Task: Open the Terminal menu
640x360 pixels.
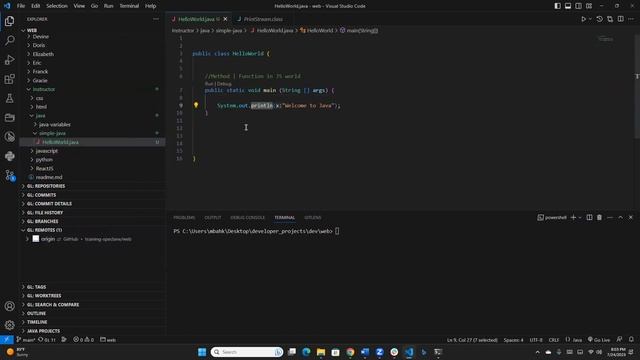Action: coord(129,6)
